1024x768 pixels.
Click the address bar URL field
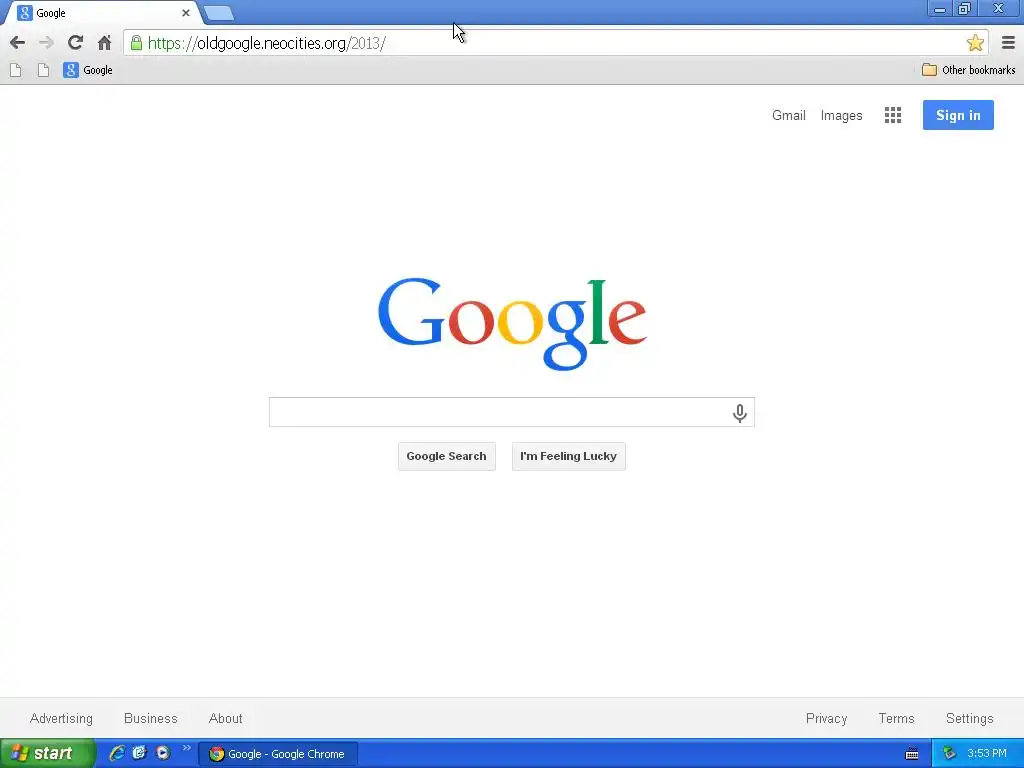click(555, 43)
